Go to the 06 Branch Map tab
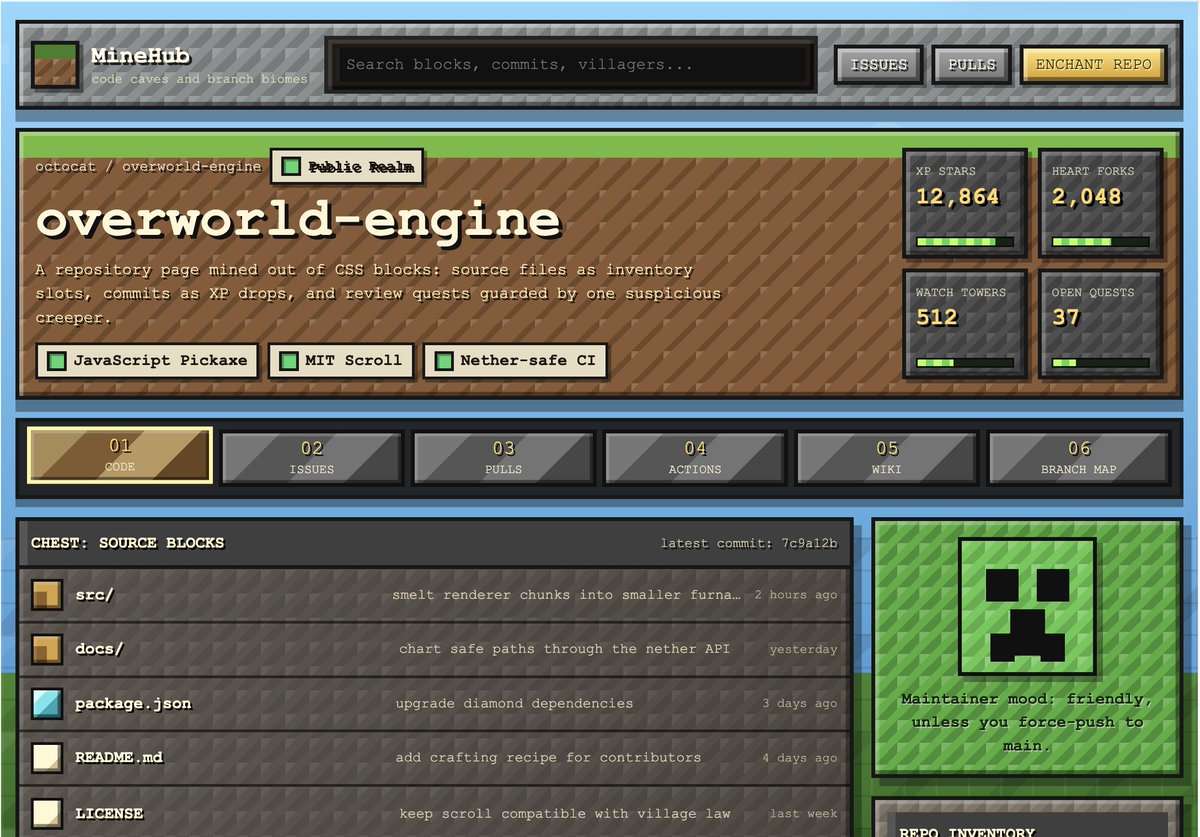The image size is (1200, 837). (1079, 457)
